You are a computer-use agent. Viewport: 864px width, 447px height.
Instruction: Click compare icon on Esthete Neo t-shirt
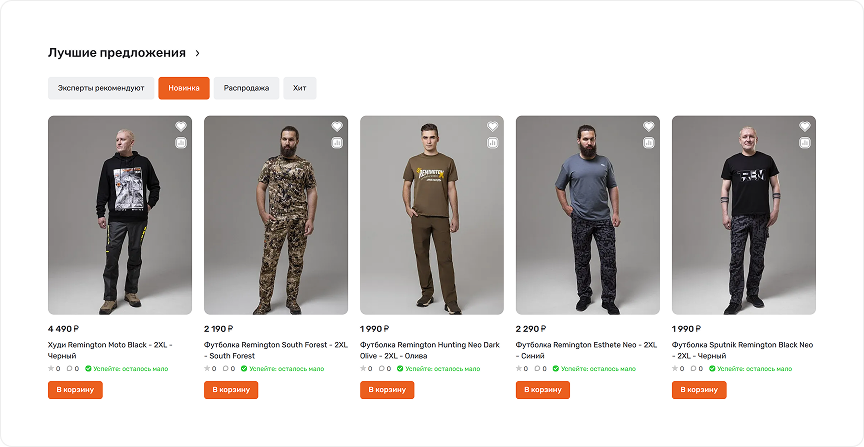click(x=649, y=143)
